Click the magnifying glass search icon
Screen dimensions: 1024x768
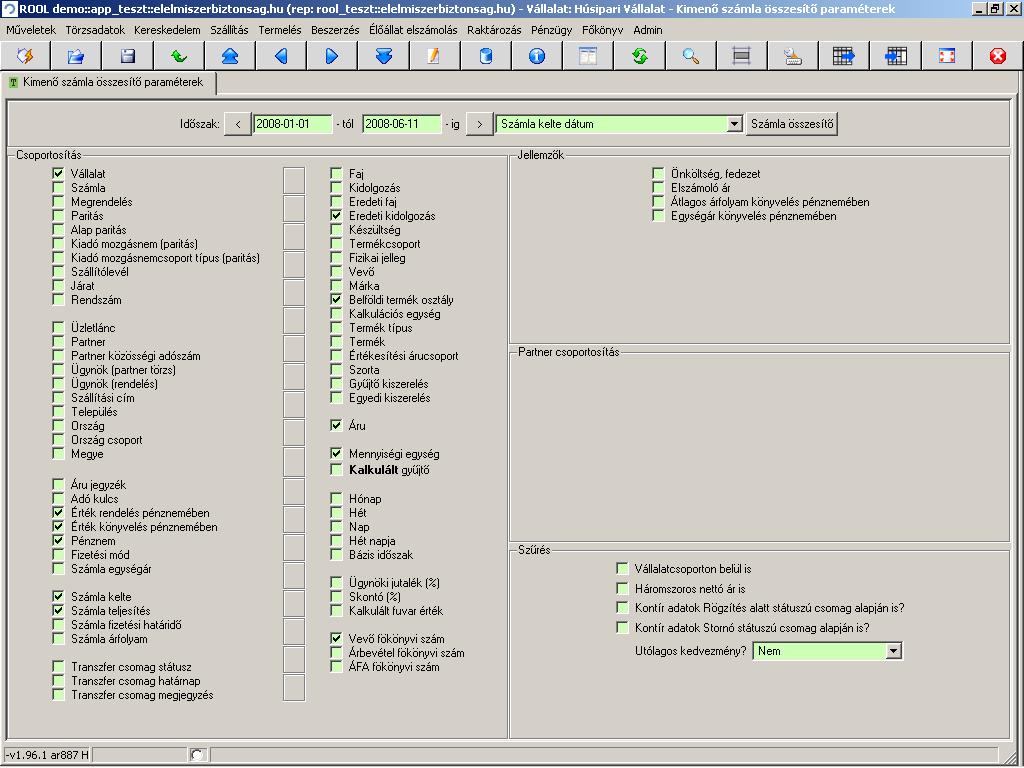click(691, 56)
